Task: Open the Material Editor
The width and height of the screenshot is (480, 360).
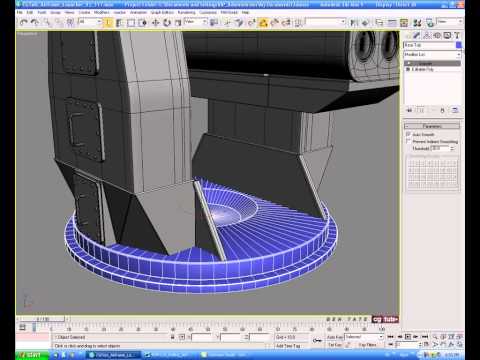Action: [417, 23]
